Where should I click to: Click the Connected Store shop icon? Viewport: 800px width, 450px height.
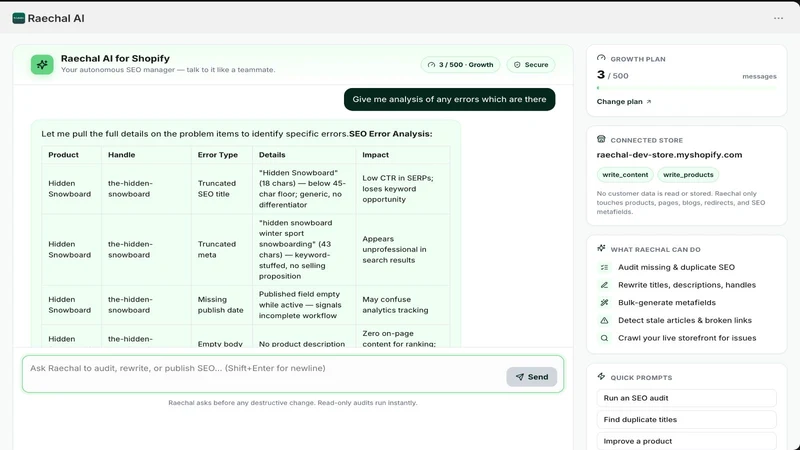click(601, 139)
